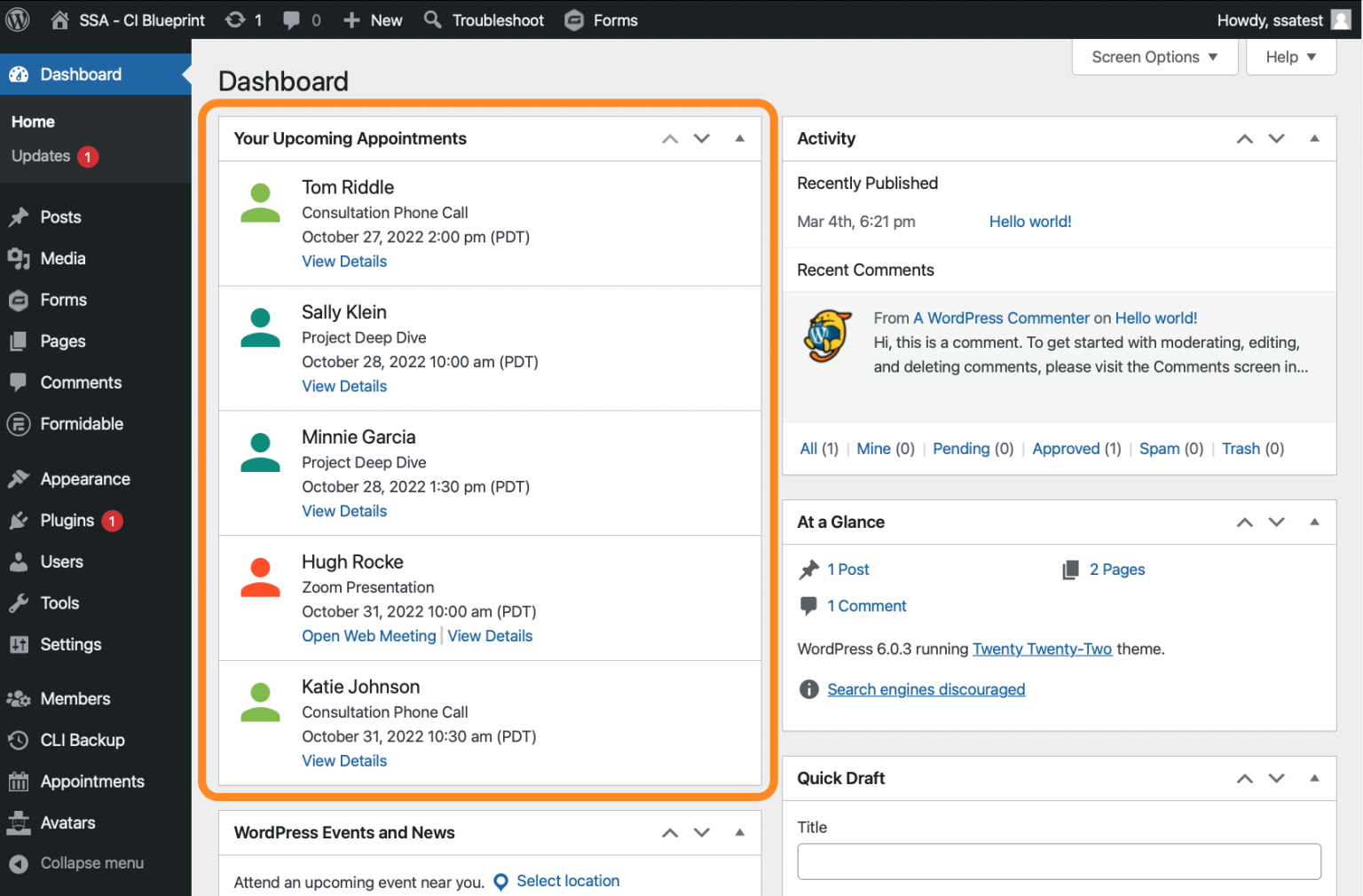Toggle the At a Glance panel
Image resolution: width=1363 pixels, height=896 pixels.
[1314, 522]
